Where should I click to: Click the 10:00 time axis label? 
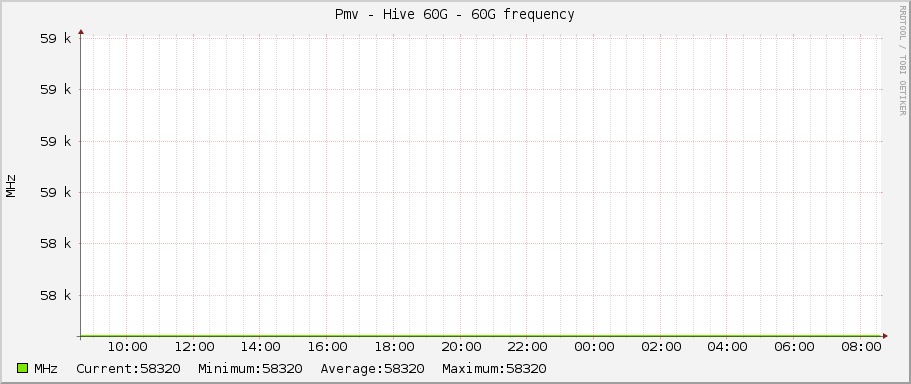click(x=127, y=347)
